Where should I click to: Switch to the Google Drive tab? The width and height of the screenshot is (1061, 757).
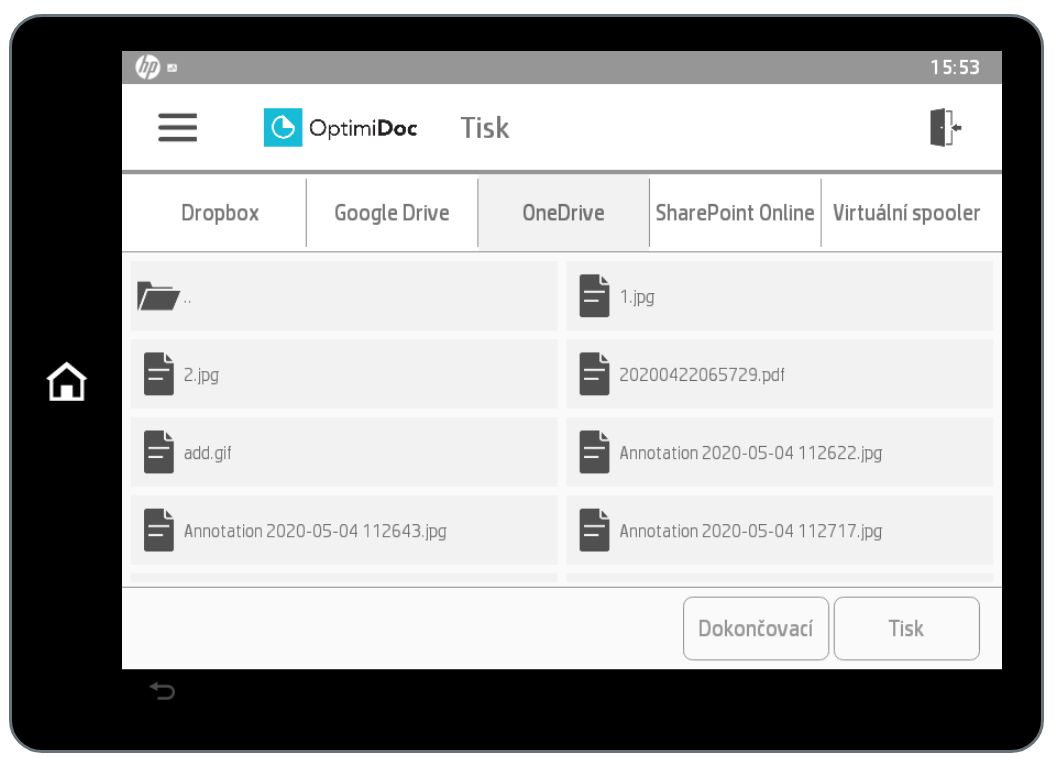392,213
